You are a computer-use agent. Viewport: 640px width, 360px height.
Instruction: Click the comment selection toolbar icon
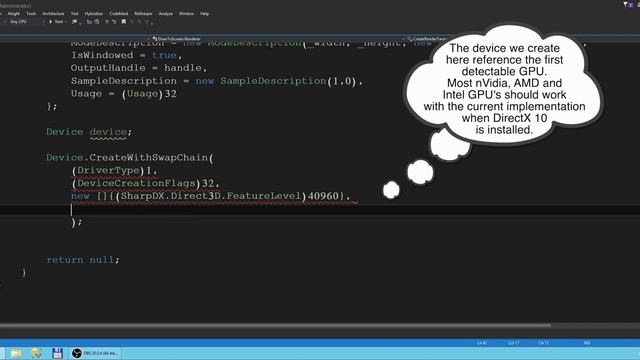107,22
